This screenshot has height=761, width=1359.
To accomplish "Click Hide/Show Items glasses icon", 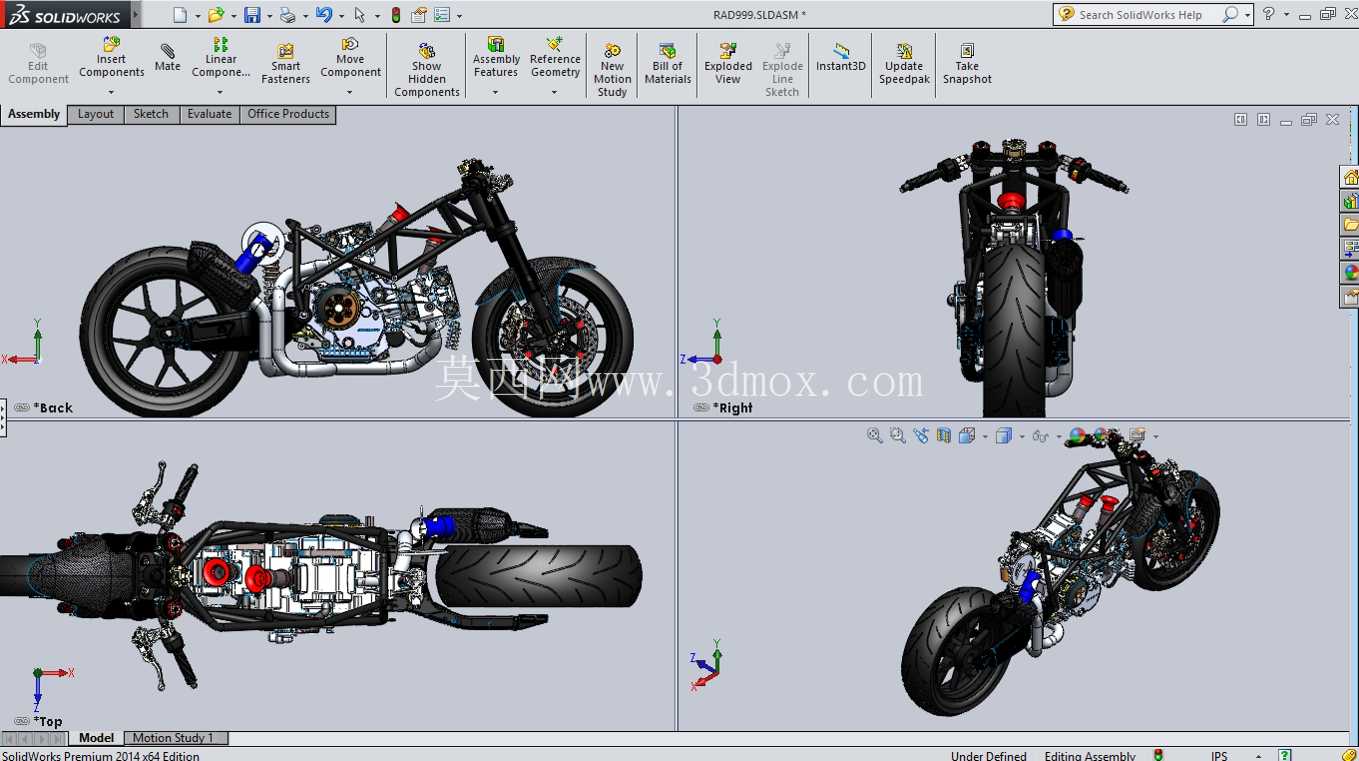I will (x=1040, y=436).
